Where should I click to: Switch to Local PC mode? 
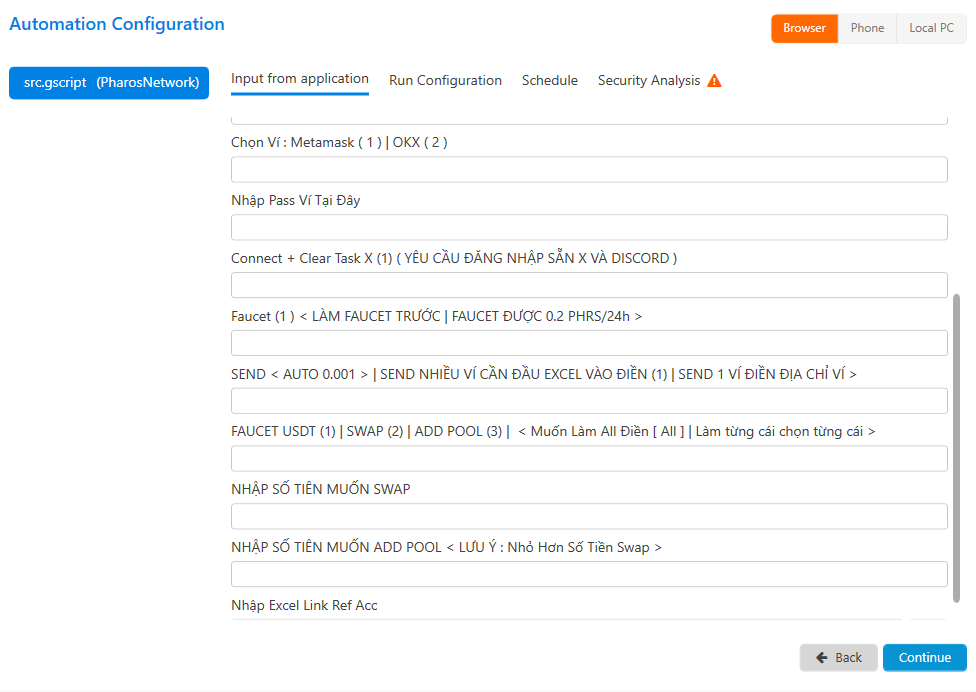click(x=931, y=28)
